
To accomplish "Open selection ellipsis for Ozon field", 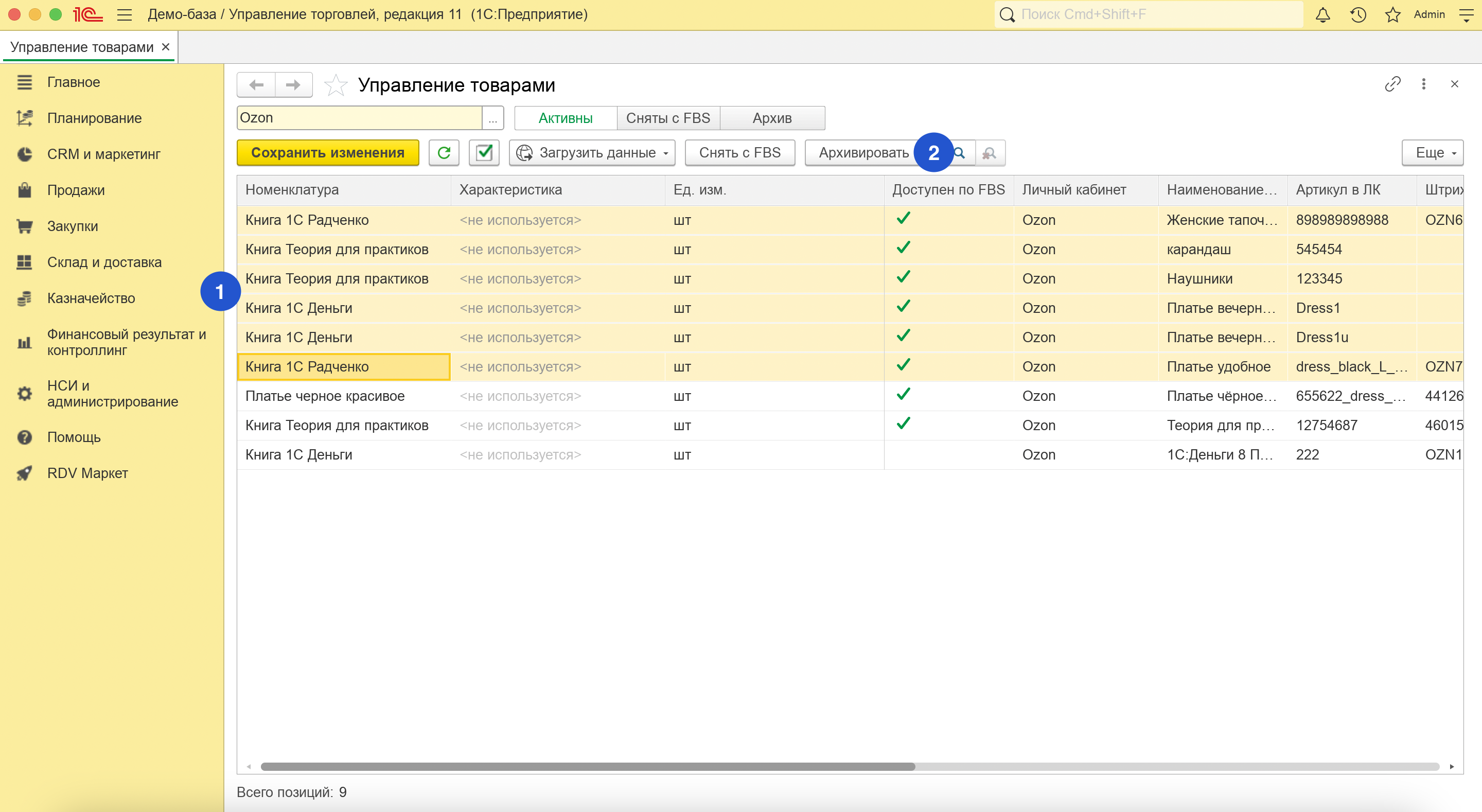I will pos(492,118).
